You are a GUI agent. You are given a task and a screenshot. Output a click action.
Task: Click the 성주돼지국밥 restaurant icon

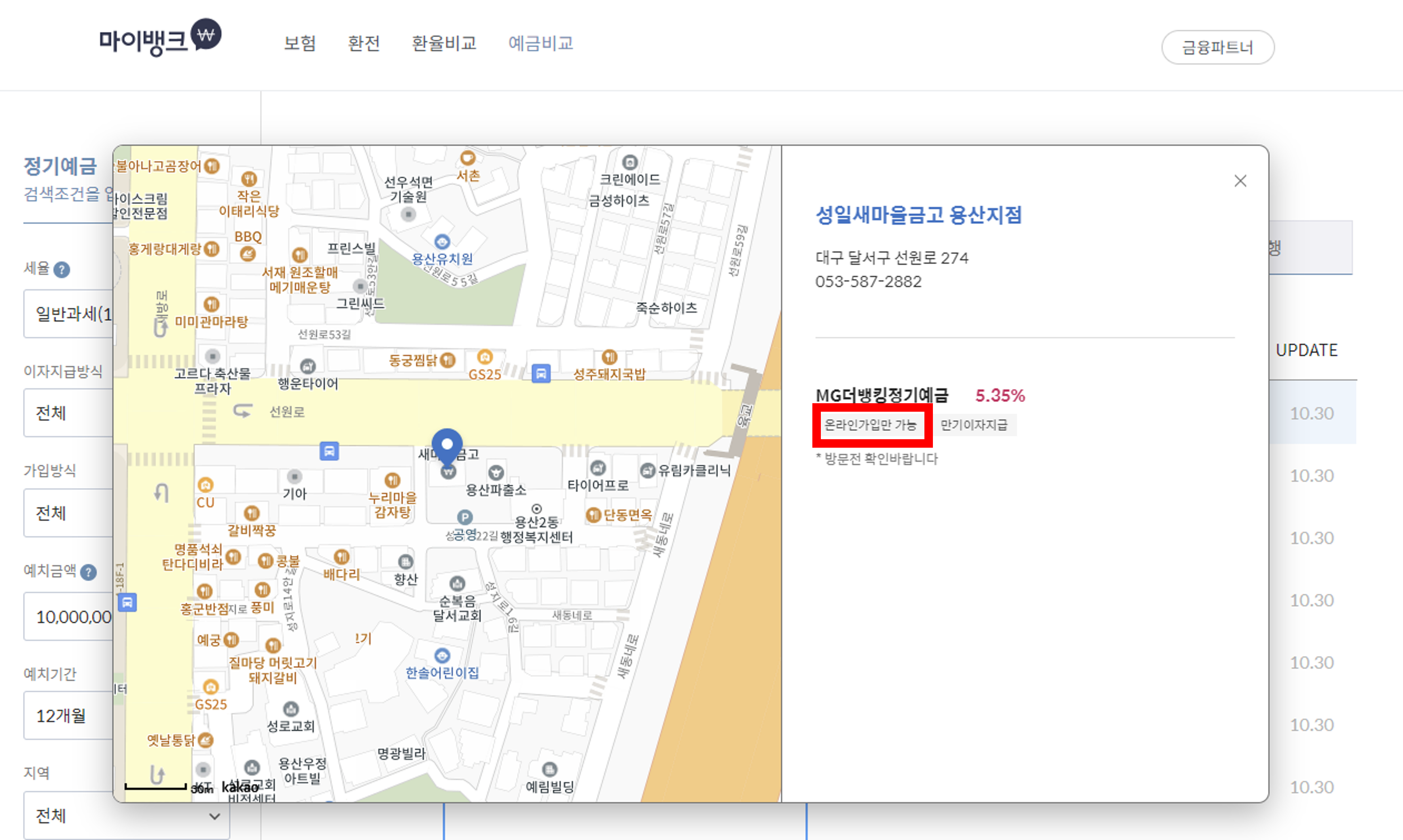click(x=609, y=357)
